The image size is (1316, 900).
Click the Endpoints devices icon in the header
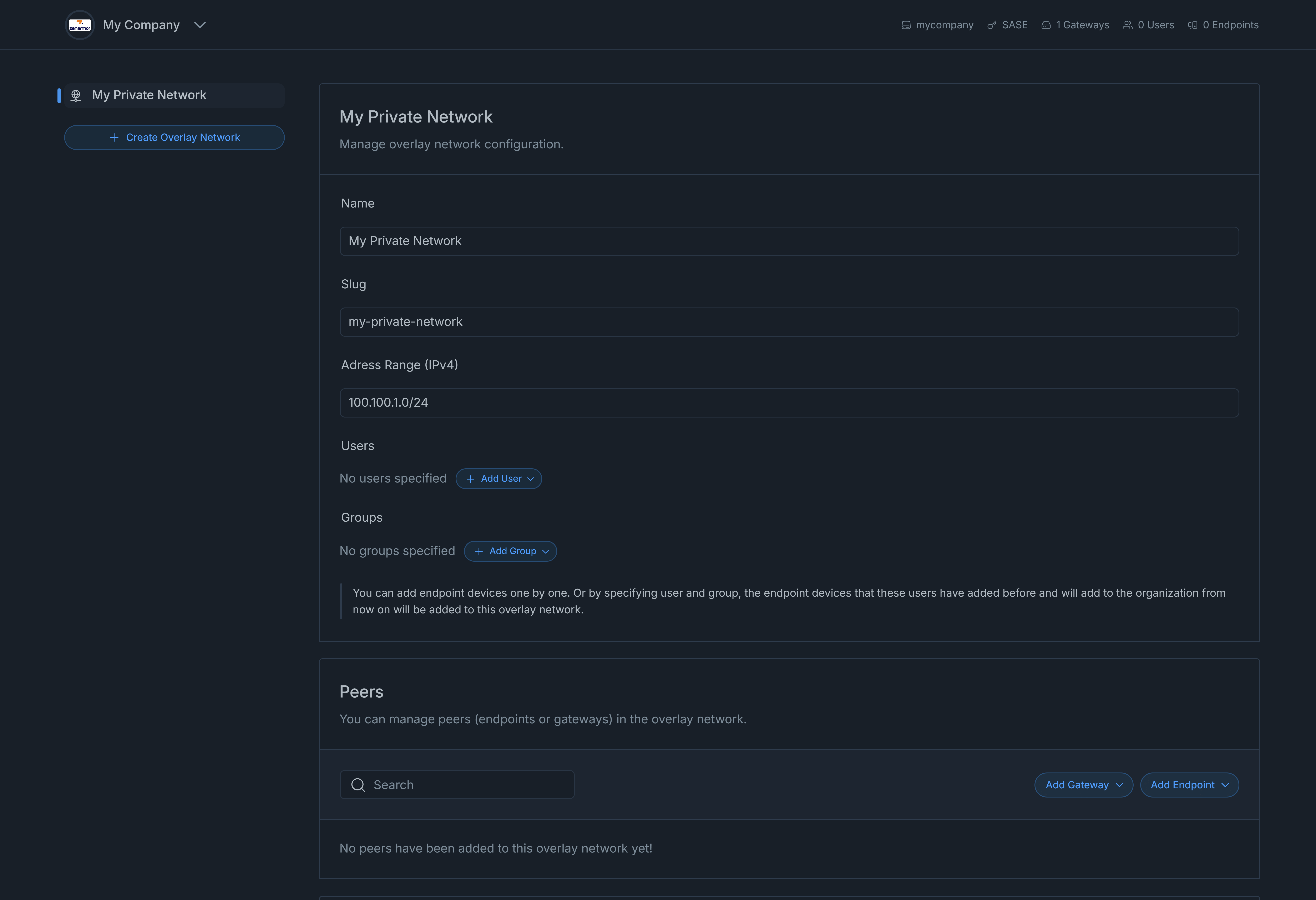[x=1193, y=25]
